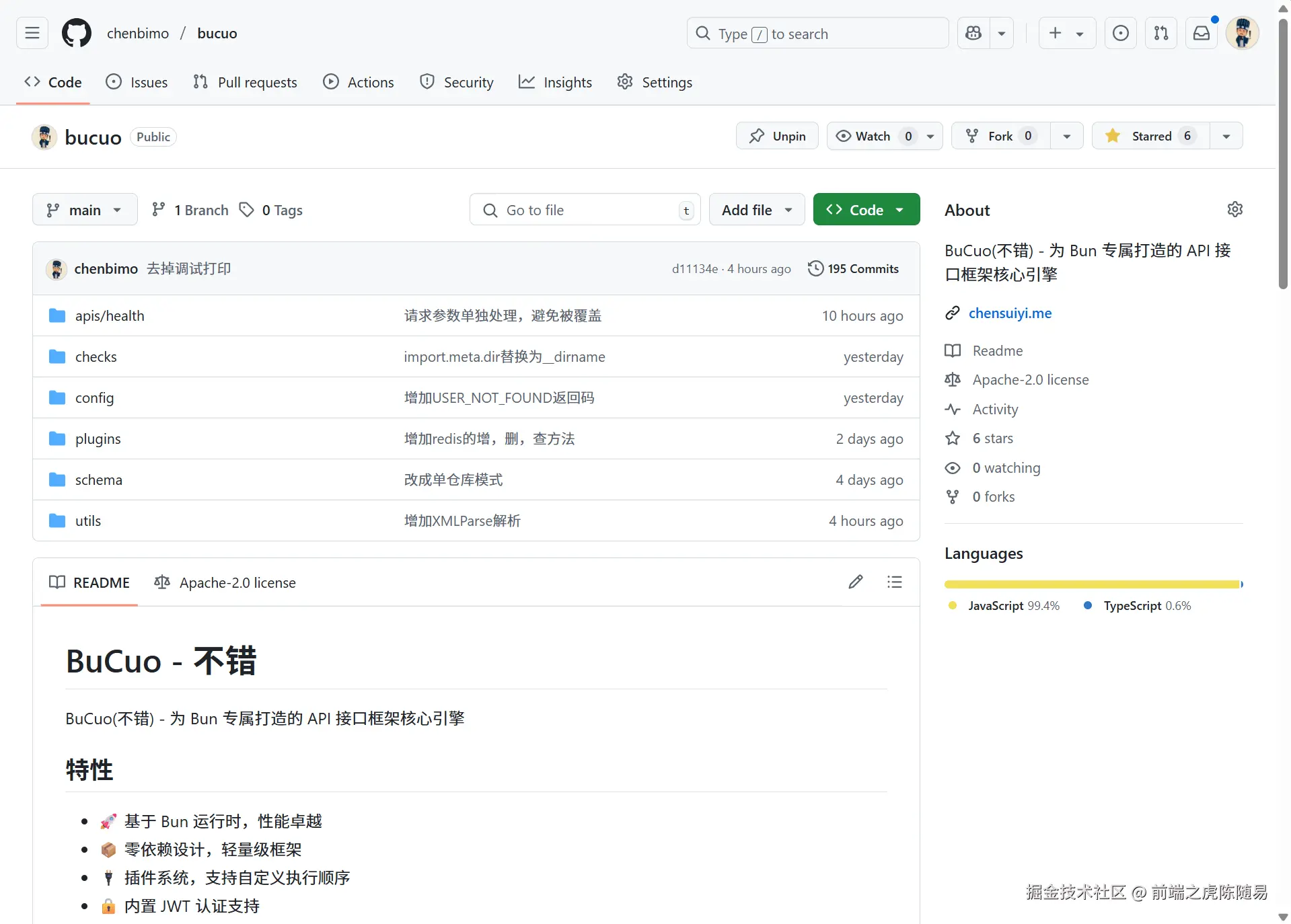
Task: Click the tag icon beside 0 Tags
Action: pyautogui.click(x=247, y=210)
